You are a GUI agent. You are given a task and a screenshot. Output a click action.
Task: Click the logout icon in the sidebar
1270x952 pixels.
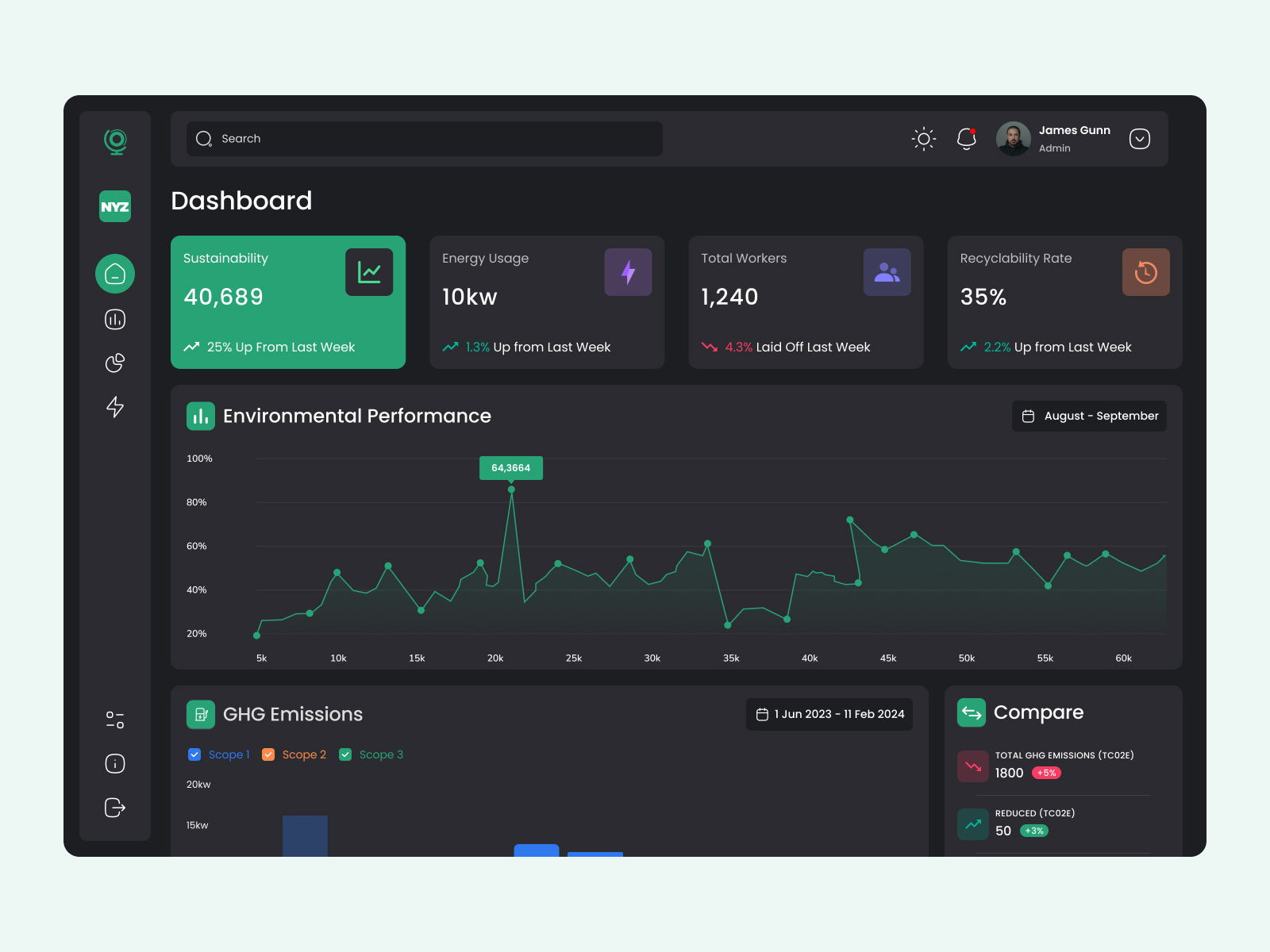[x=115, y=808]
